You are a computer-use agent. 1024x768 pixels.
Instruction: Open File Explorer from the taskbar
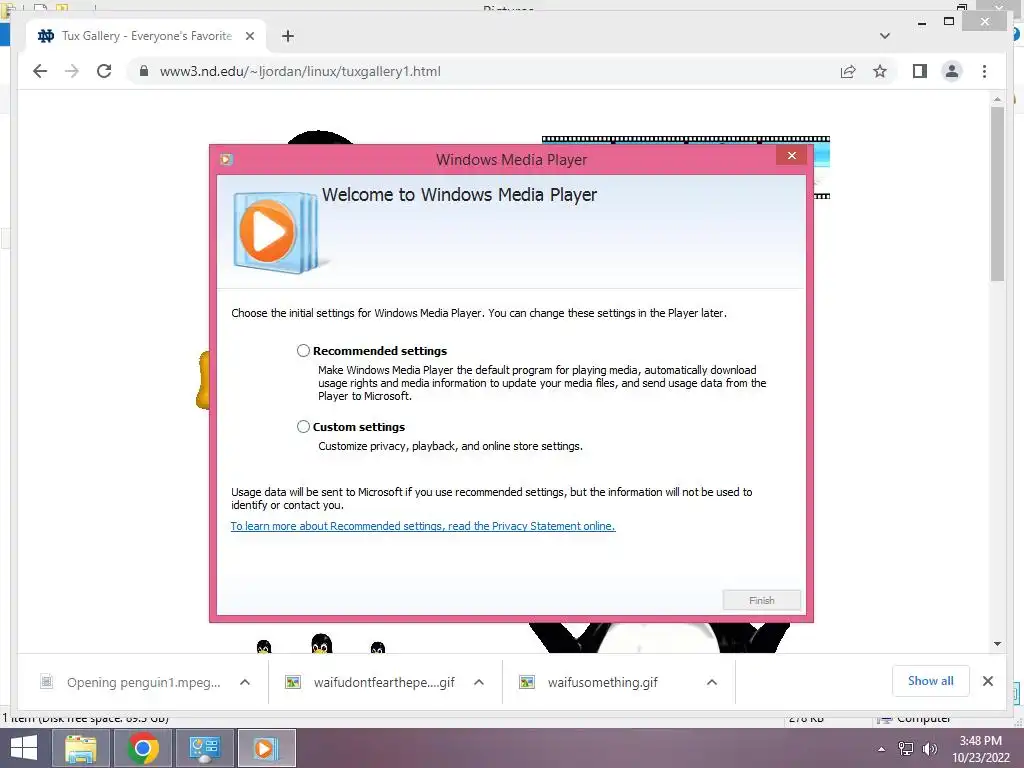[80, 748]
